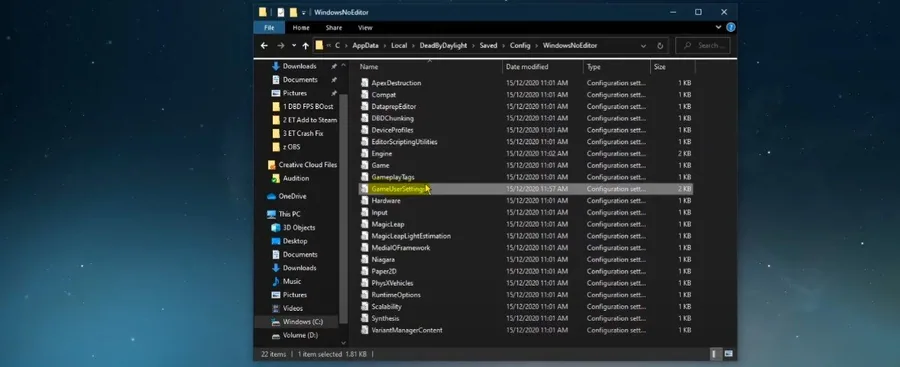Click the Forward navigation arrow
This screenshot has width=900, height=367.
[x=281, y=46]
